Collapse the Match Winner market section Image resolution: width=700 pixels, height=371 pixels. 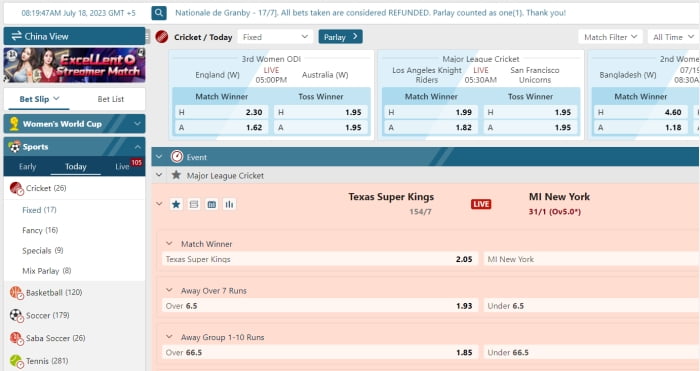[x=169, y=244]
